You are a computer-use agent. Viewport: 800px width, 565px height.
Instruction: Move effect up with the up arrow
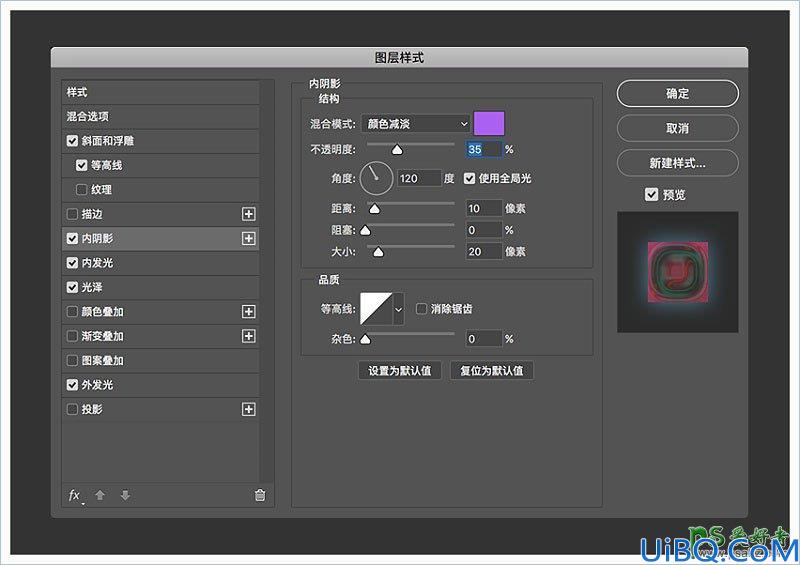100,495
